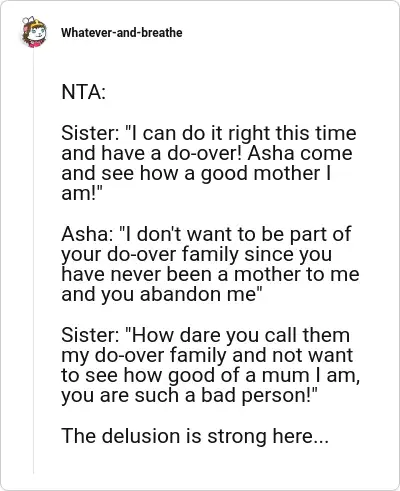Open the Whatever-and-breathe username link
Viewport: 400px width, 491px height.
[x=122, y=33]
